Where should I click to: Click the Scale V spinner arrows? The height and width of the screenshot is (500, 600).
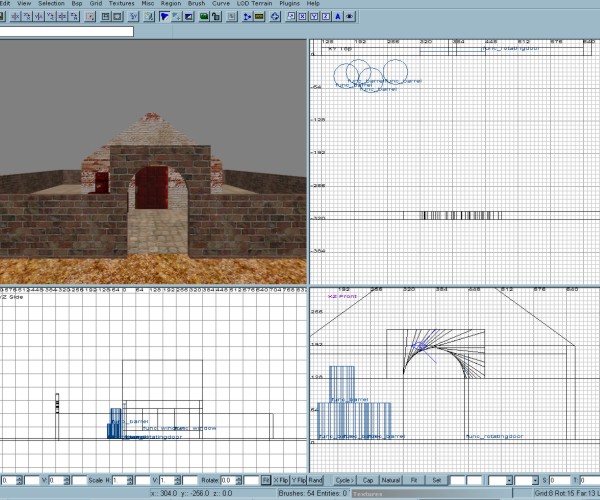[x=177, y=480]
